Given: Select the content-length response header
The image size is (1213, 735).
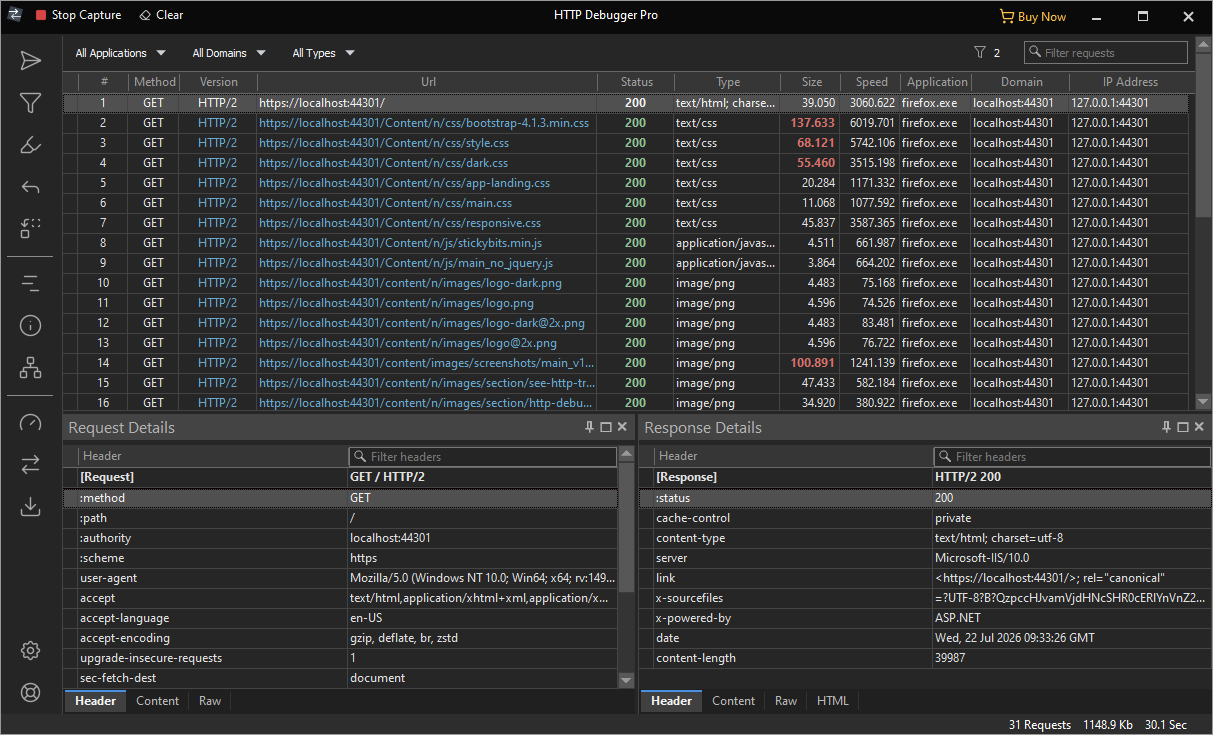Looking at the screenshot, I should 925,658.
